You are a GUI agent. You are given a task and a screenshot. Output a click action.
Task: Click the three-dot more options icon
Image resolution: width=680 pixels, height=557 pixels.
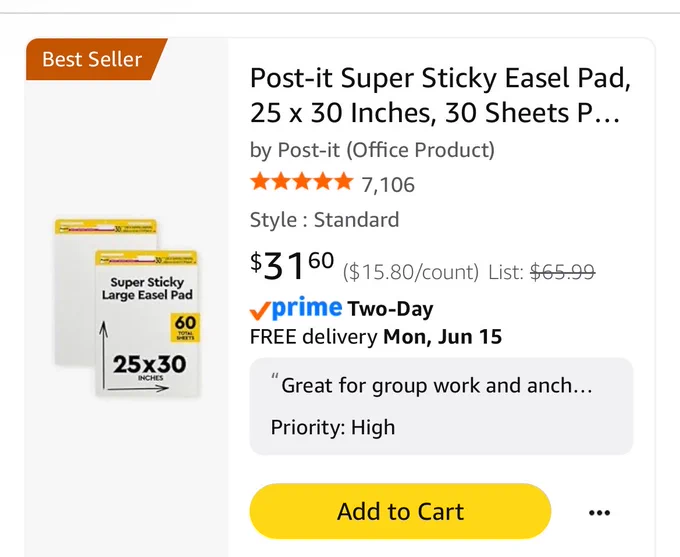[599, 513]
